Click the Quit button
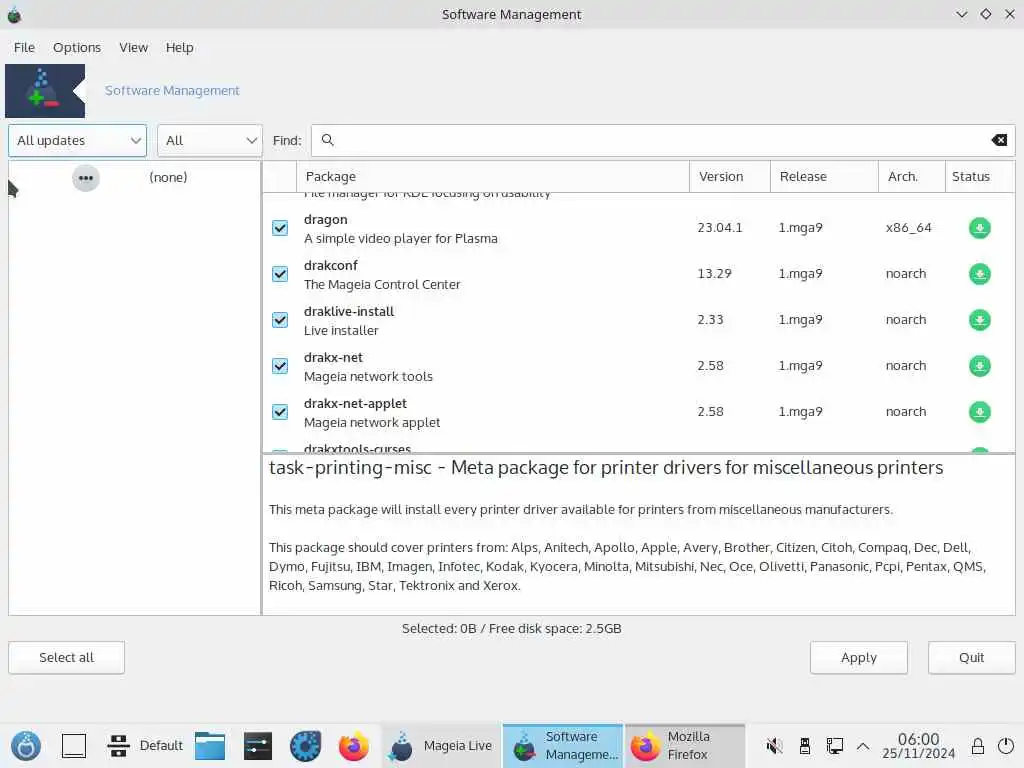The height and width of the screenshot is (768, 1024). click(971, 658)
